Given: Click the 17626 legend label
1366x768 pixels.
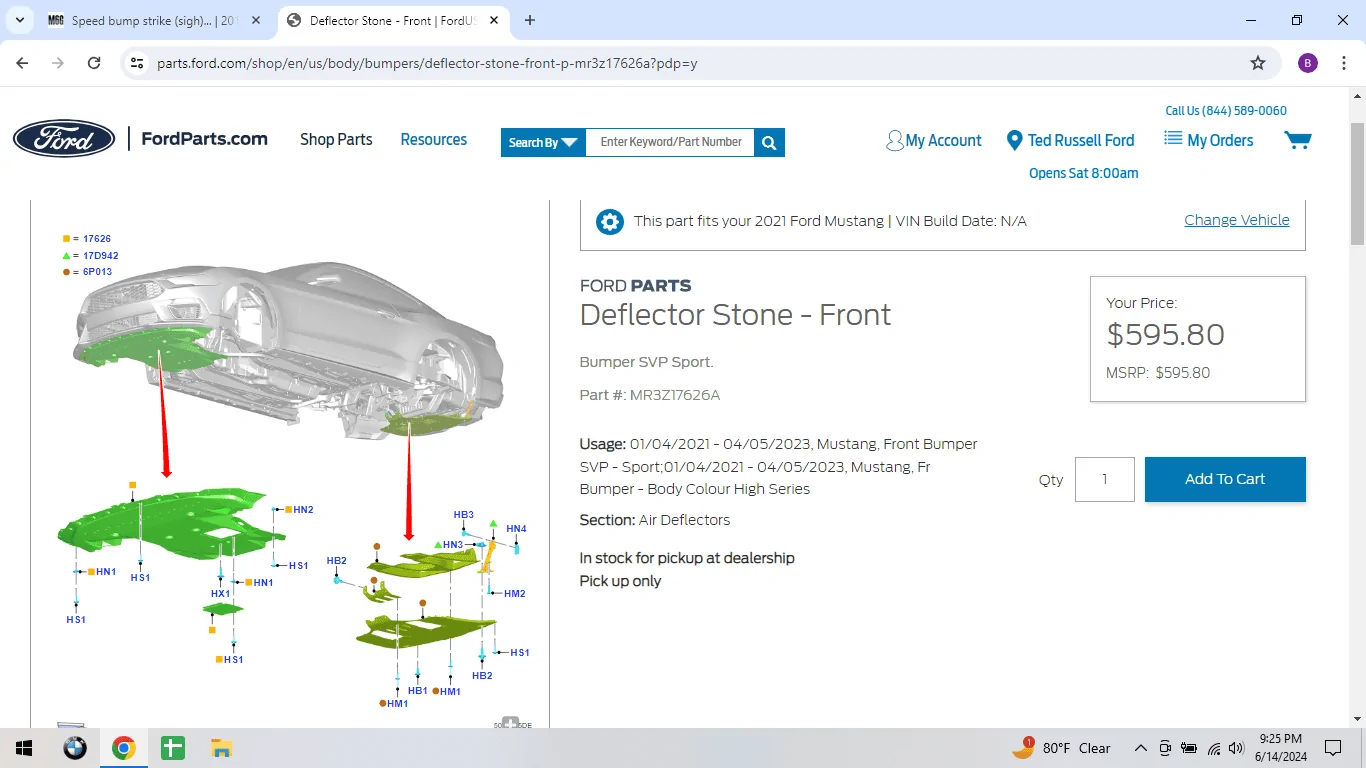Looking at the screenshot, I should pos(97,239).
